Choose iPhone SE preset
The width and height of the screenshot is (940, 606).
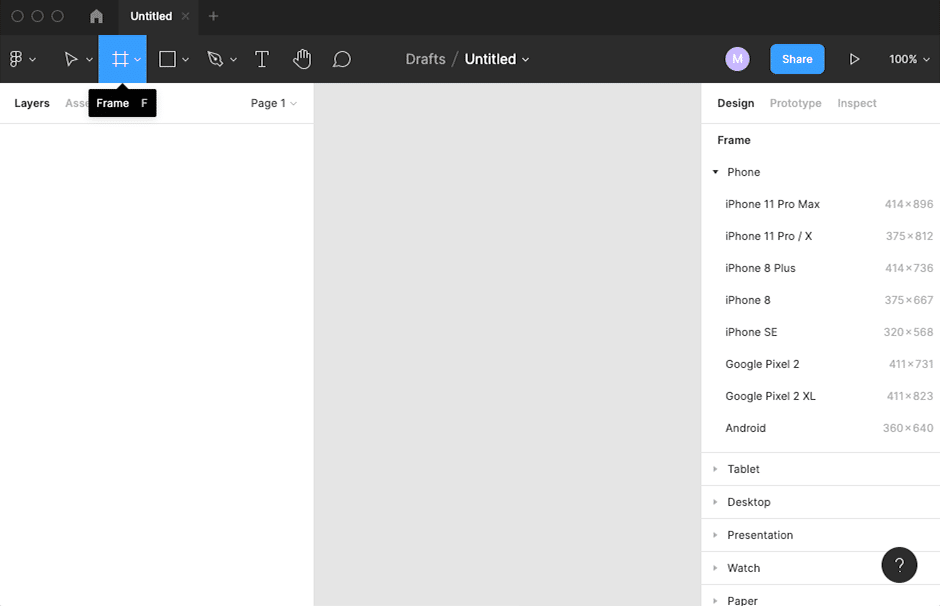[x=821, y=332]
